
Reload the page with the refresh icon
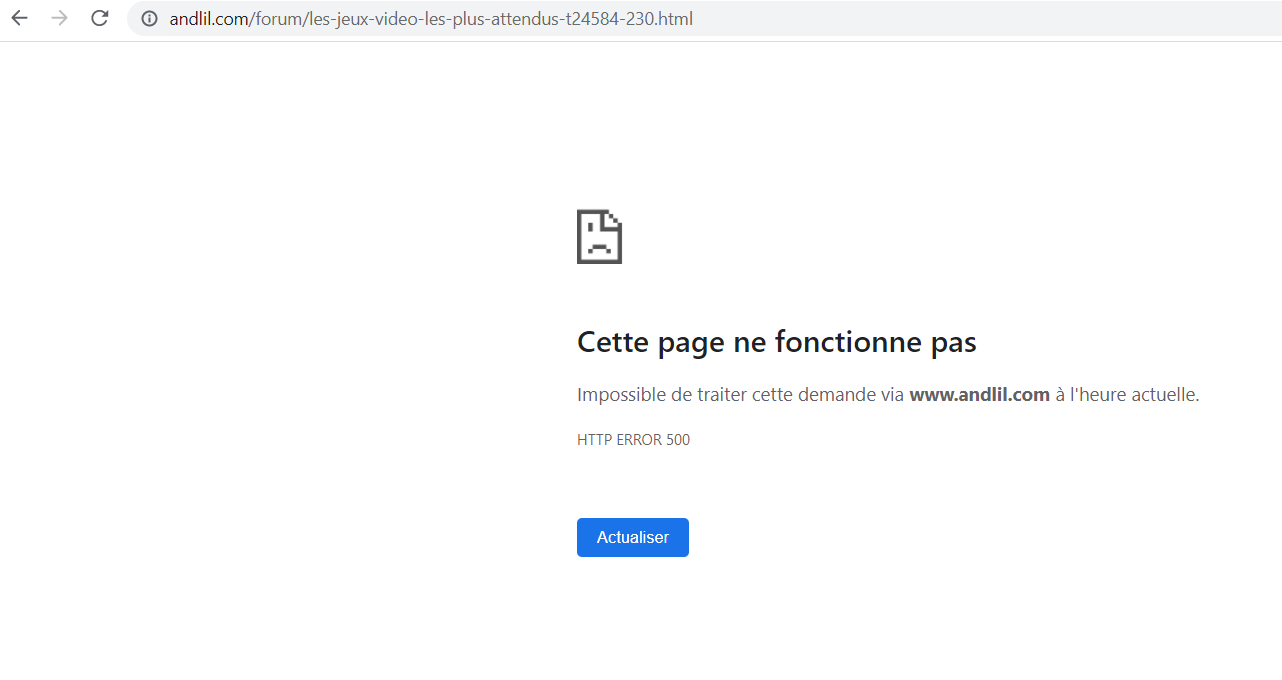(99, 18)
